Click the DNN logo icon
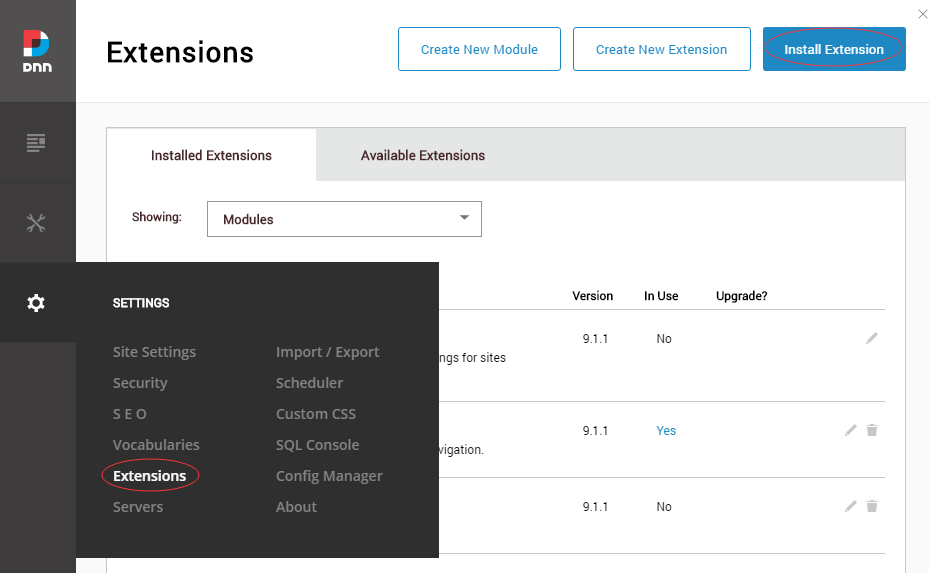Viewport: 929px width, 573px height. (x=37, y=51)
